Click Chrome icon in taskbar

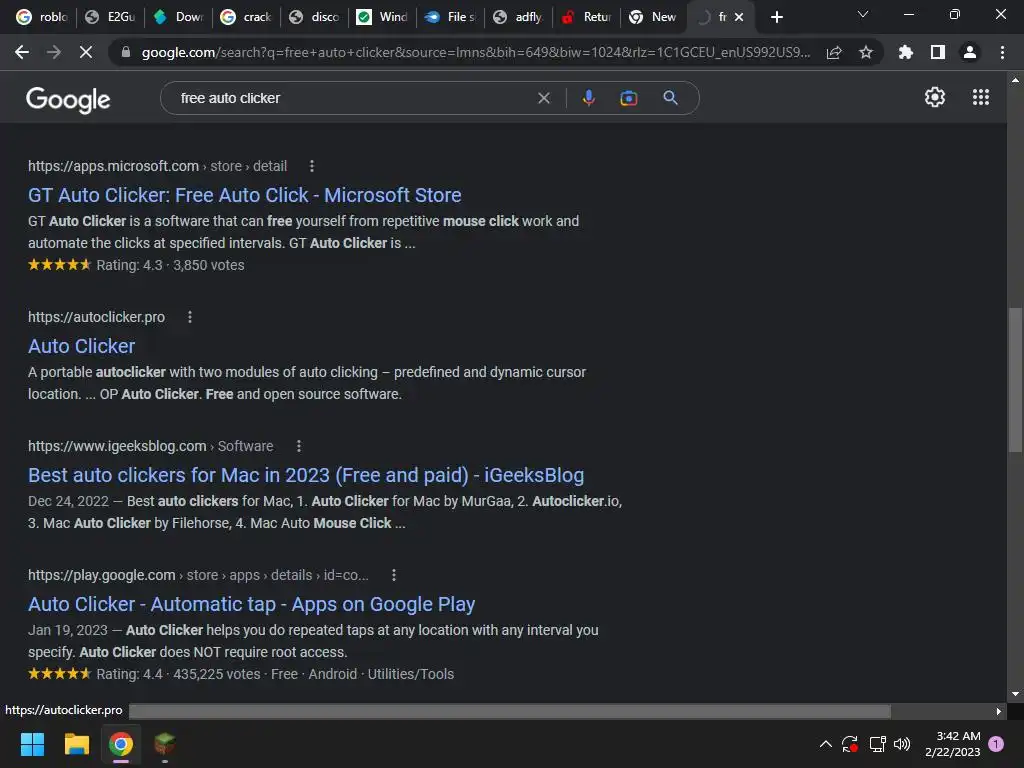[121, 744]
